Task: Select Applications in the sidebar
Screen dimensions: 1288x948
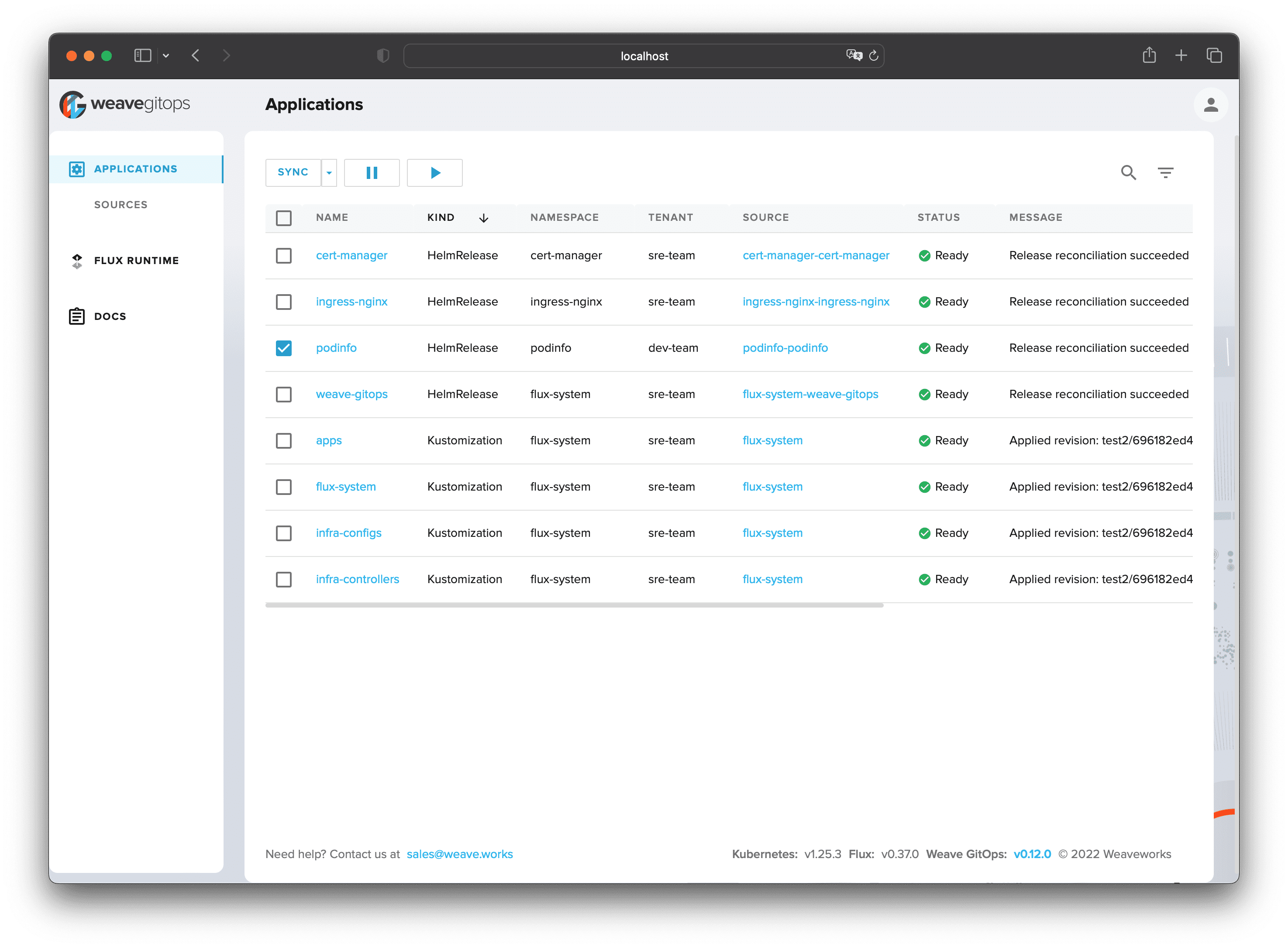Action: [x=135, y=169]
